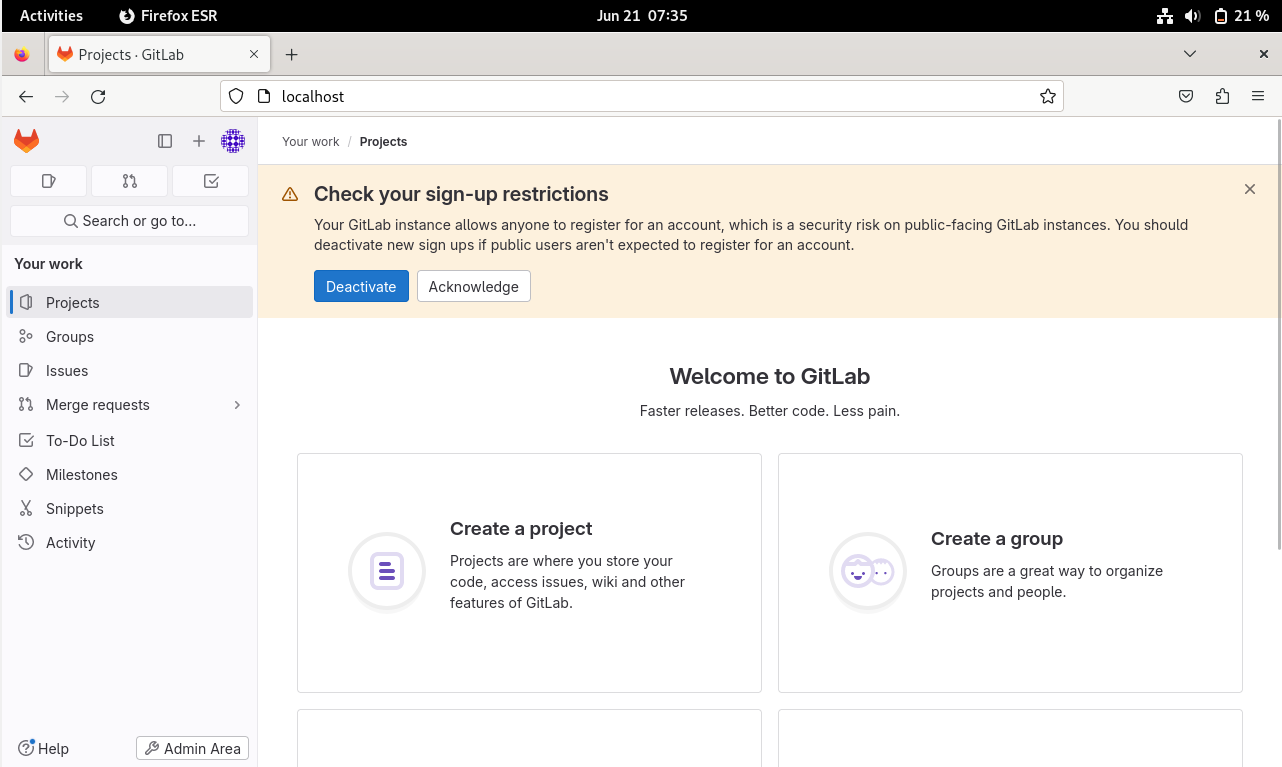1282x767 pixels.
Task: Close the Projects · GitLab tab
Action: coord(254,54)
